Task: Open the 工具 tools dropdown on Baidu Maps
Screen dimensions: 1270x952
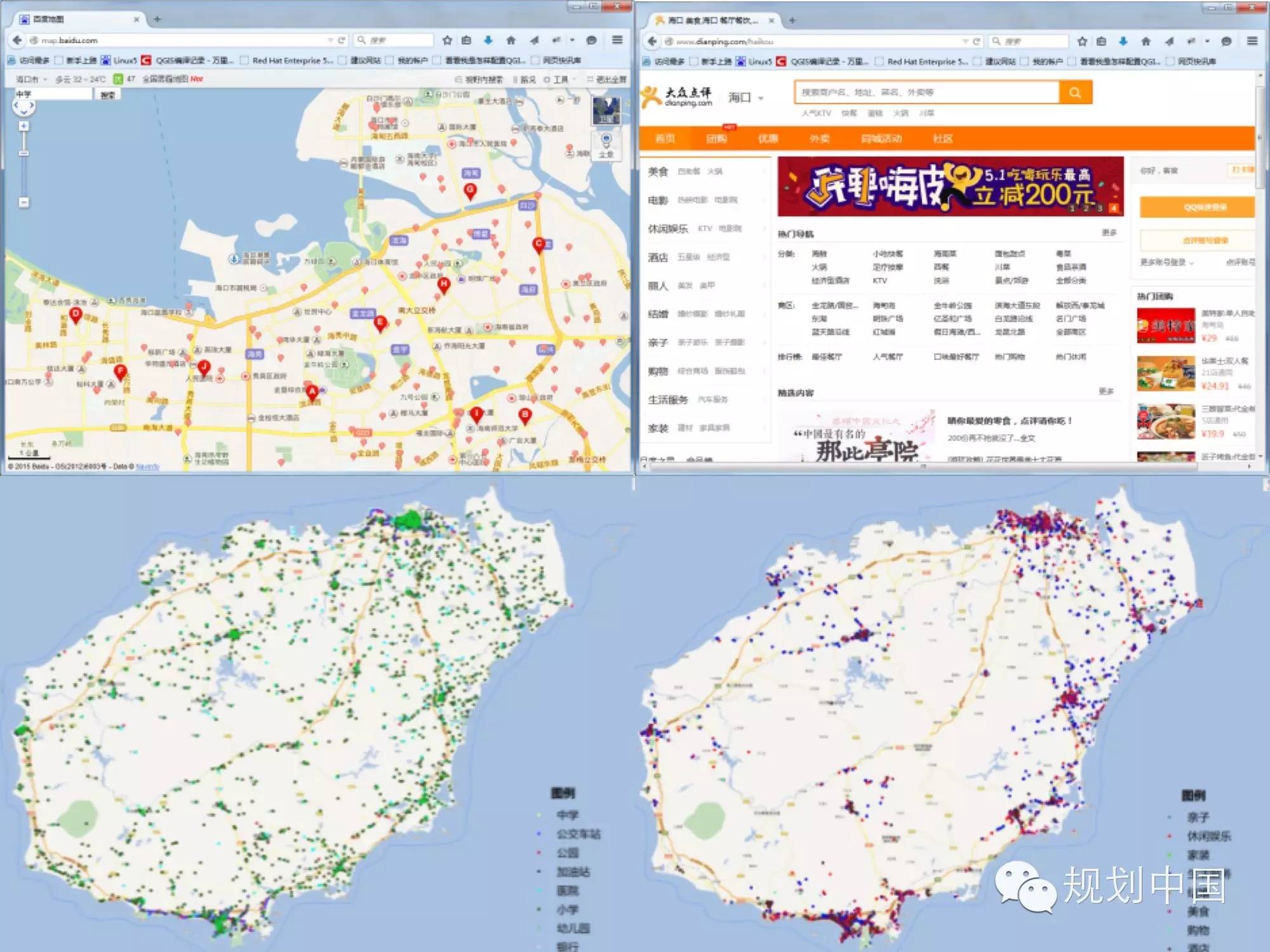Action: (x=560, y=79)
